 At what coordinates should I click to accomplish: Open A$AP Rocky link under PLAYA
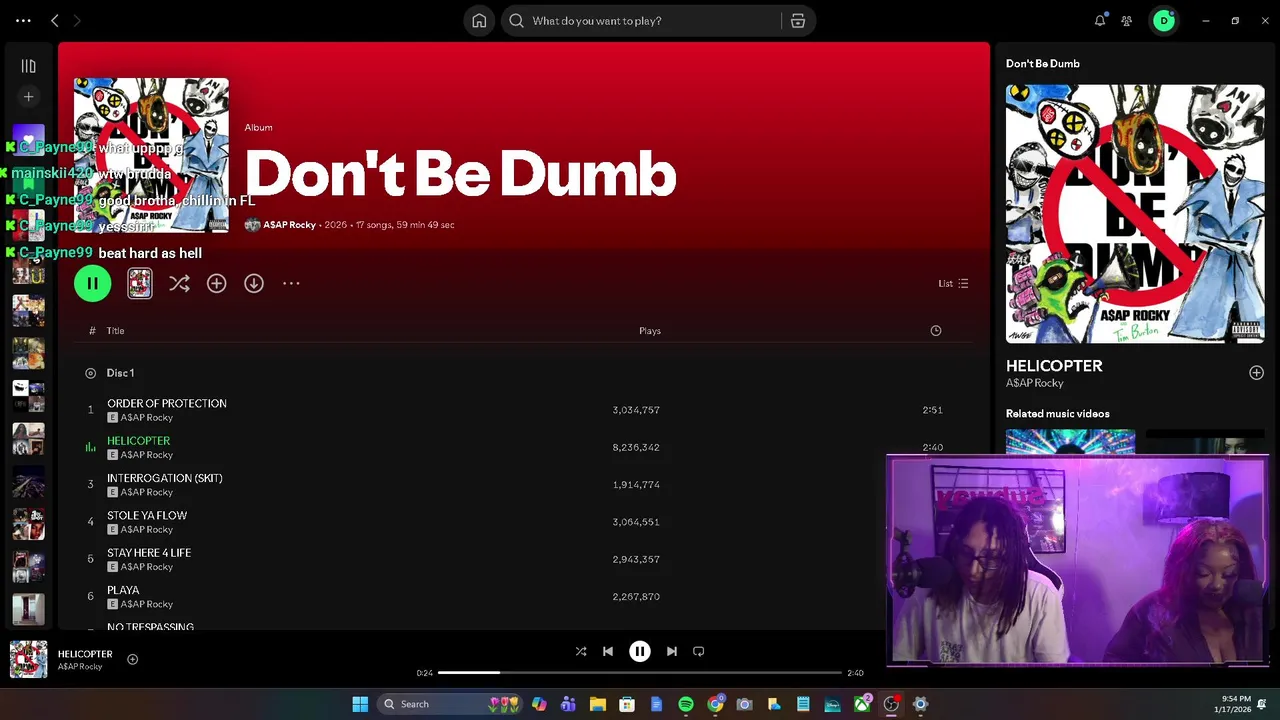(147, 604)
